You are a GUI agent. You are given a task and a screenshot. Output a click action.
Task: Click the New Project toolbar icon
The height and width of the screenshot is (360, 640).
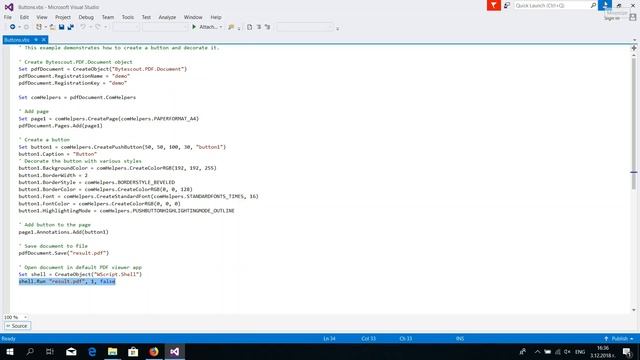(39, 27)
